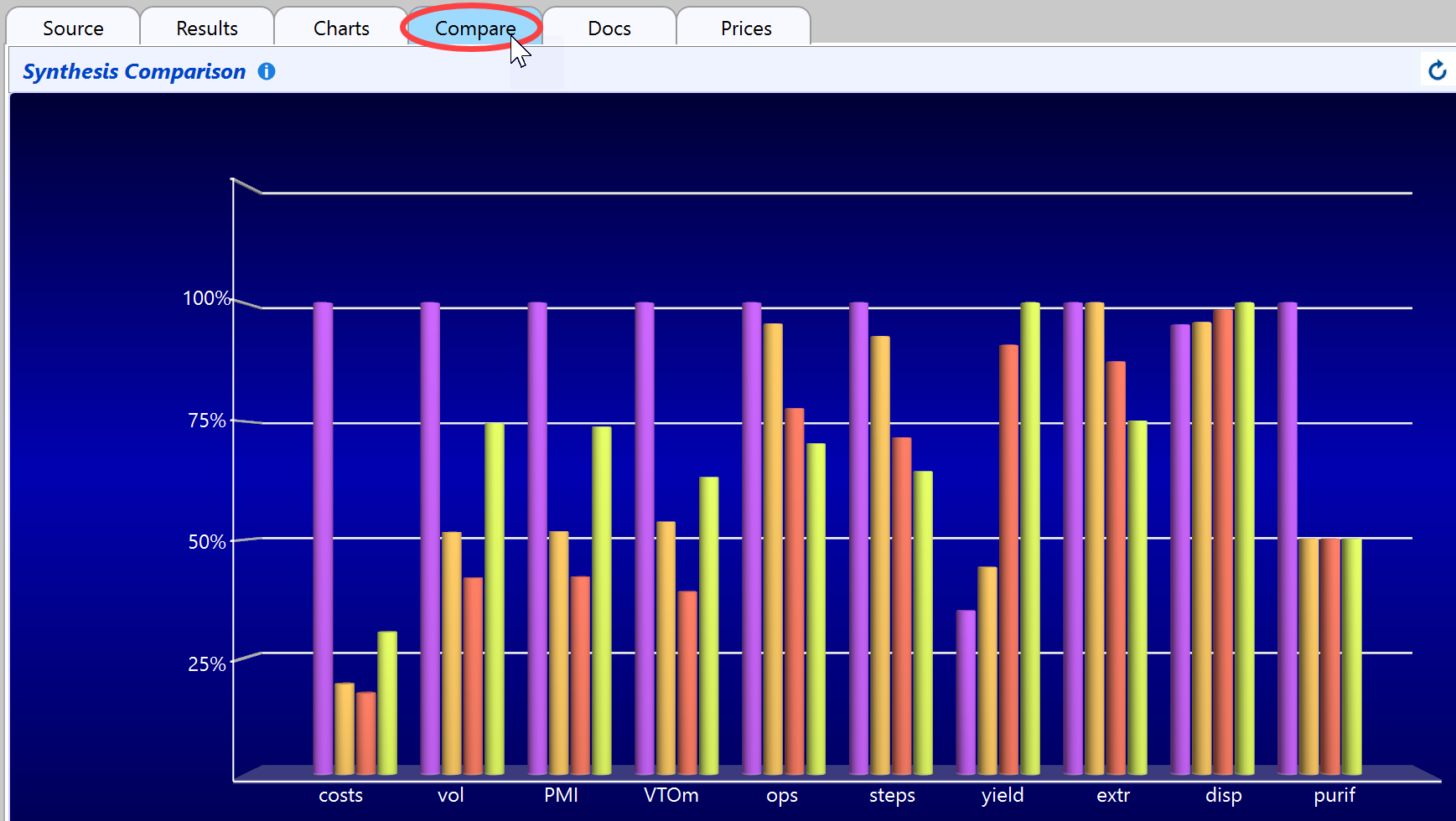Click the 100% axis value
This screenshot has width=1456, height=821.
click(x=206, y=298)
